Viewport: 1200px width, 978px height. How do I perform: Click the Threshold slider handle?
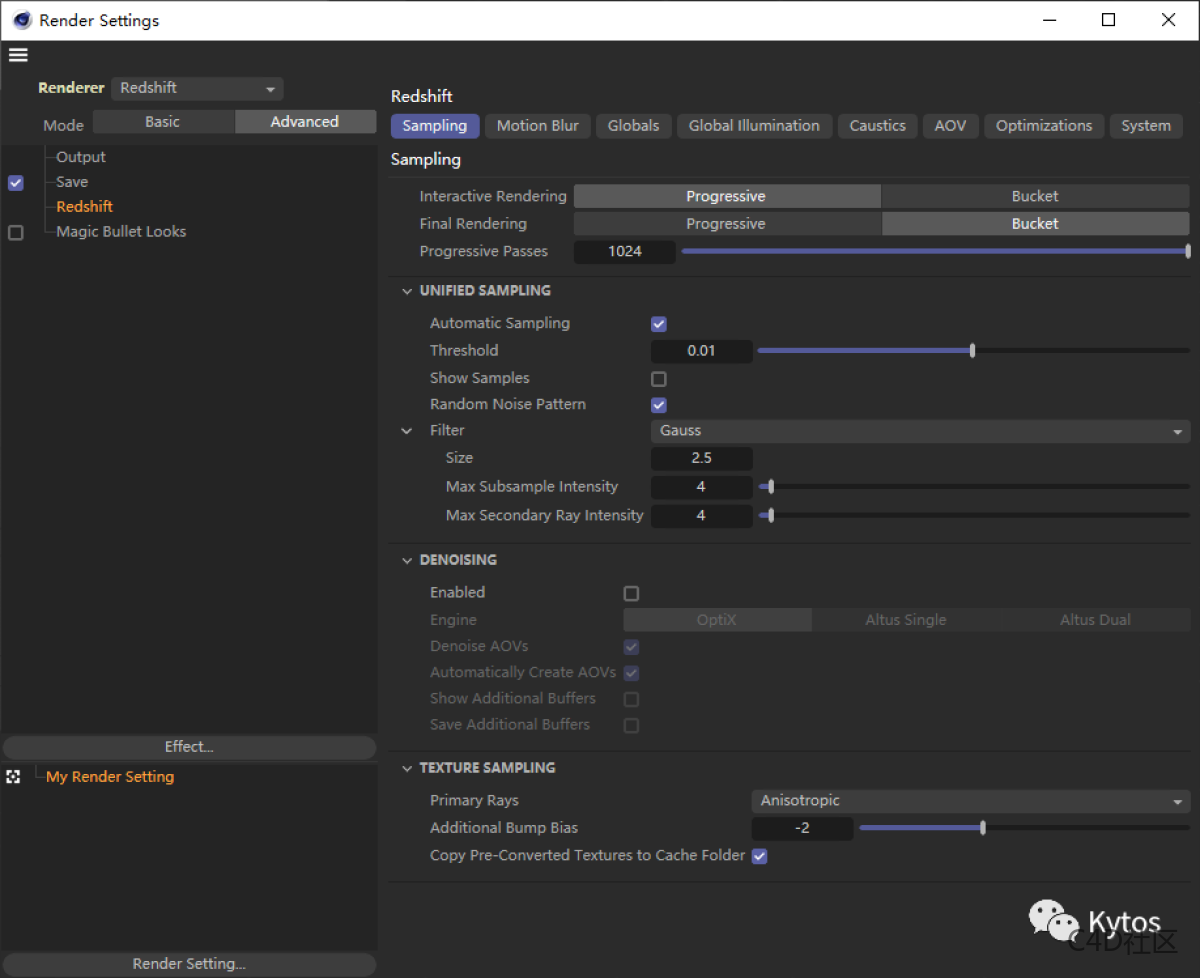pos(970,351)
